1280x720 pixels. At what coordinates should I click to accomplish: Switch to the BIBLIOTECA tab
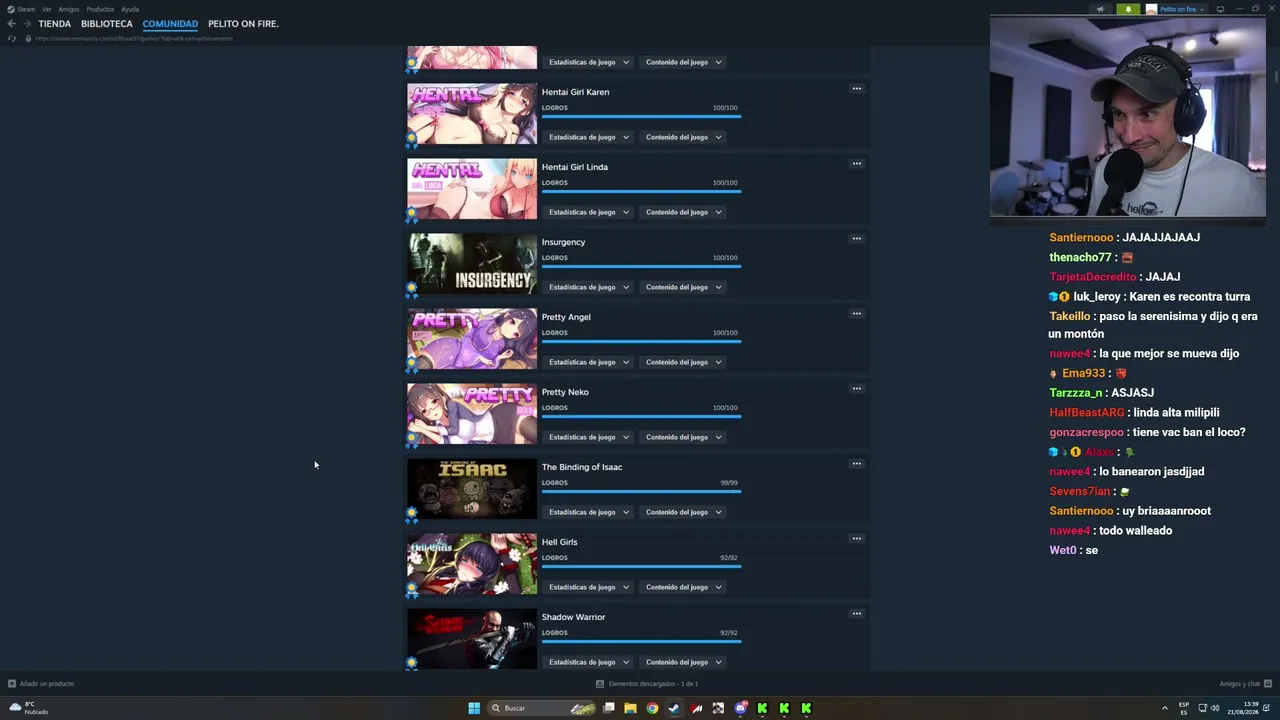107,24
